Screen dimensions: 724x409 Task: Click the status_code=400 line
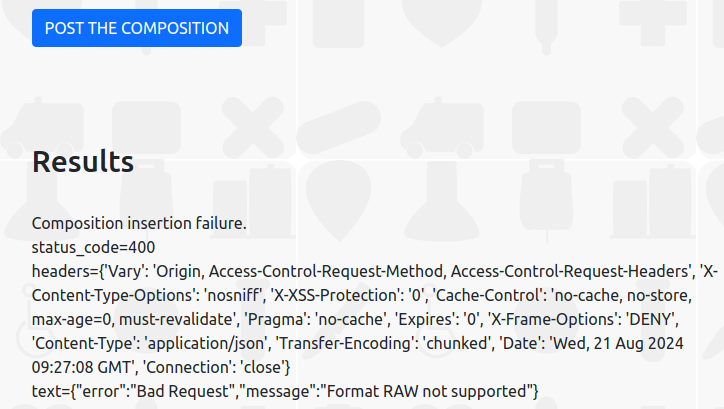93,246
